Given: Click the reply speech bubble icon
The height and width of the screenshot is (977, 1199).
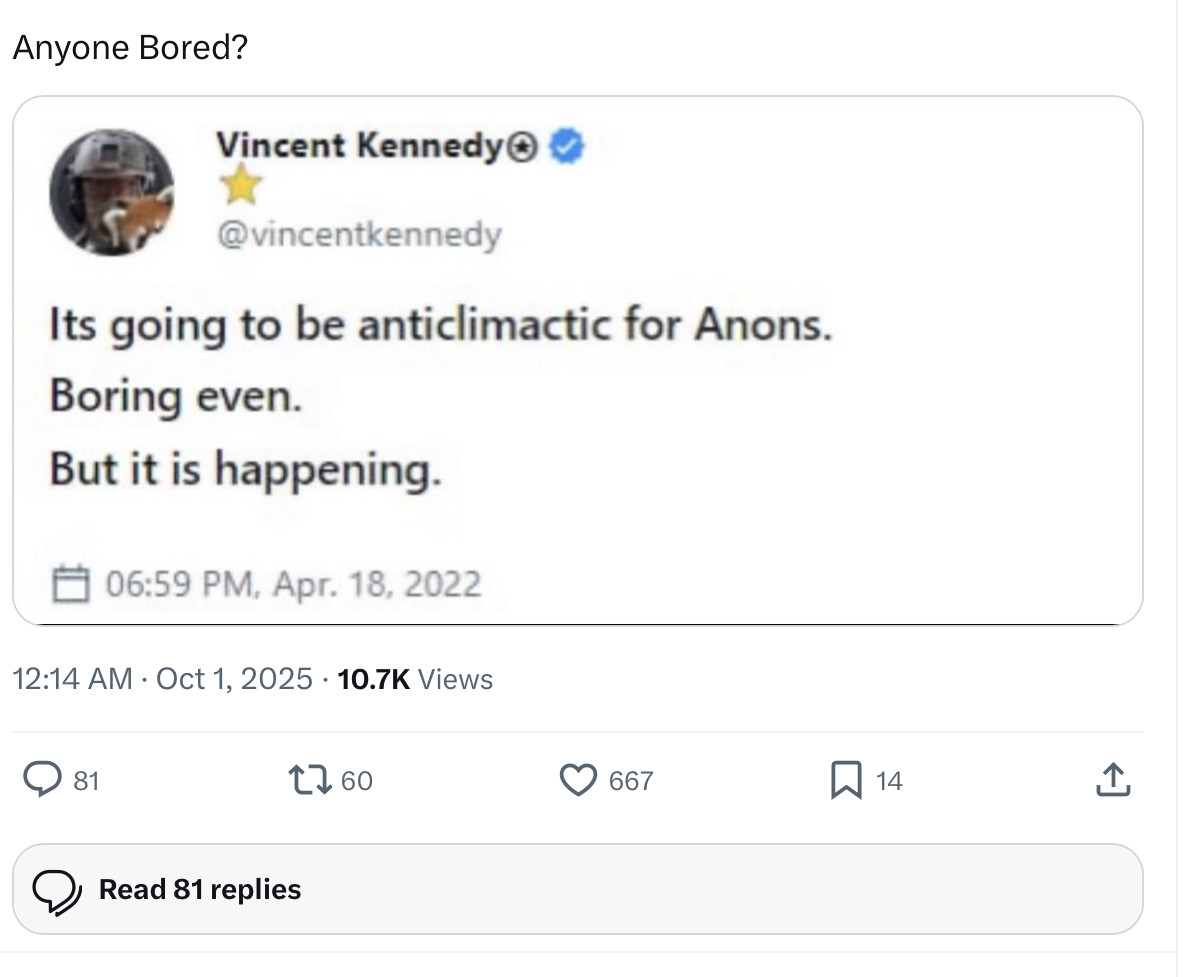Looking at the screenshot, I should tap(41, 780).
